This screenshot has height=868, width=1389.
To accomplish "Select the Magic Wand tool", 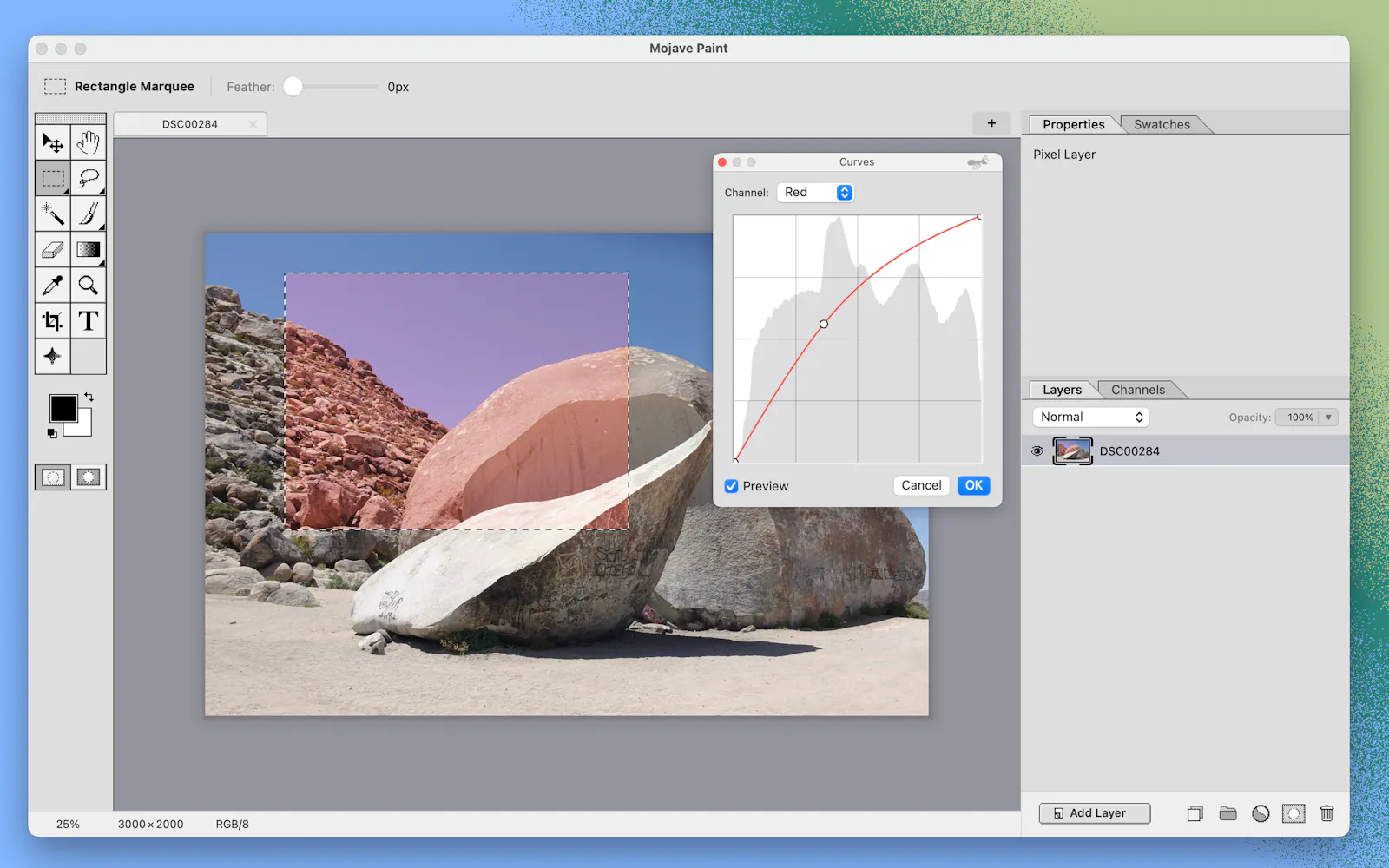I will click(53, 214).
